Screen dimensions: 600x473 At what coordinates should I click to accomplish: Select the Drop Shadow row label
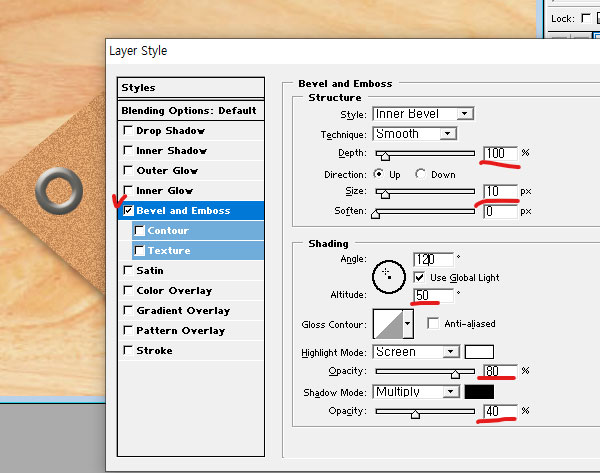tap(170, 131)
